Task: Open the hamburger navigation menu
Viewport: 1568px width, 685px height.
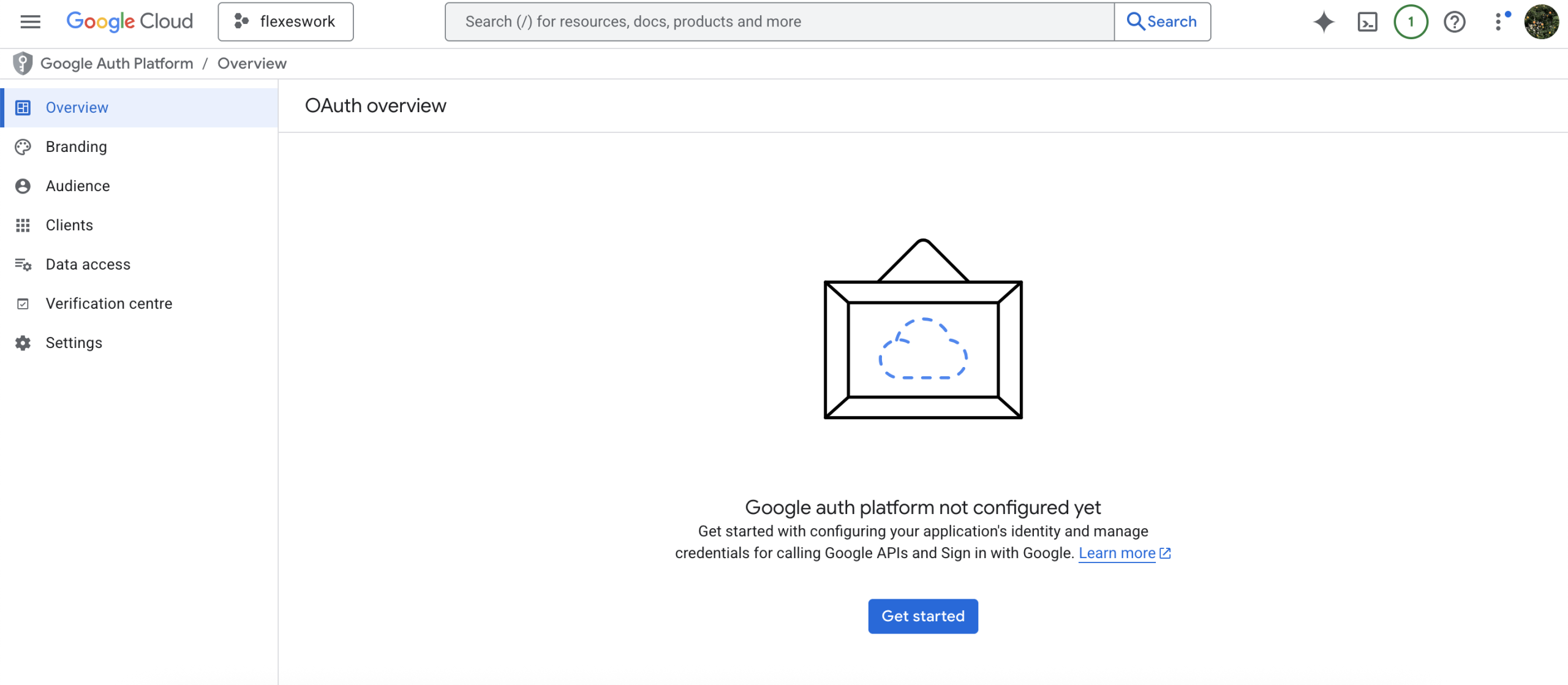Action: click(x=30, y=21)
